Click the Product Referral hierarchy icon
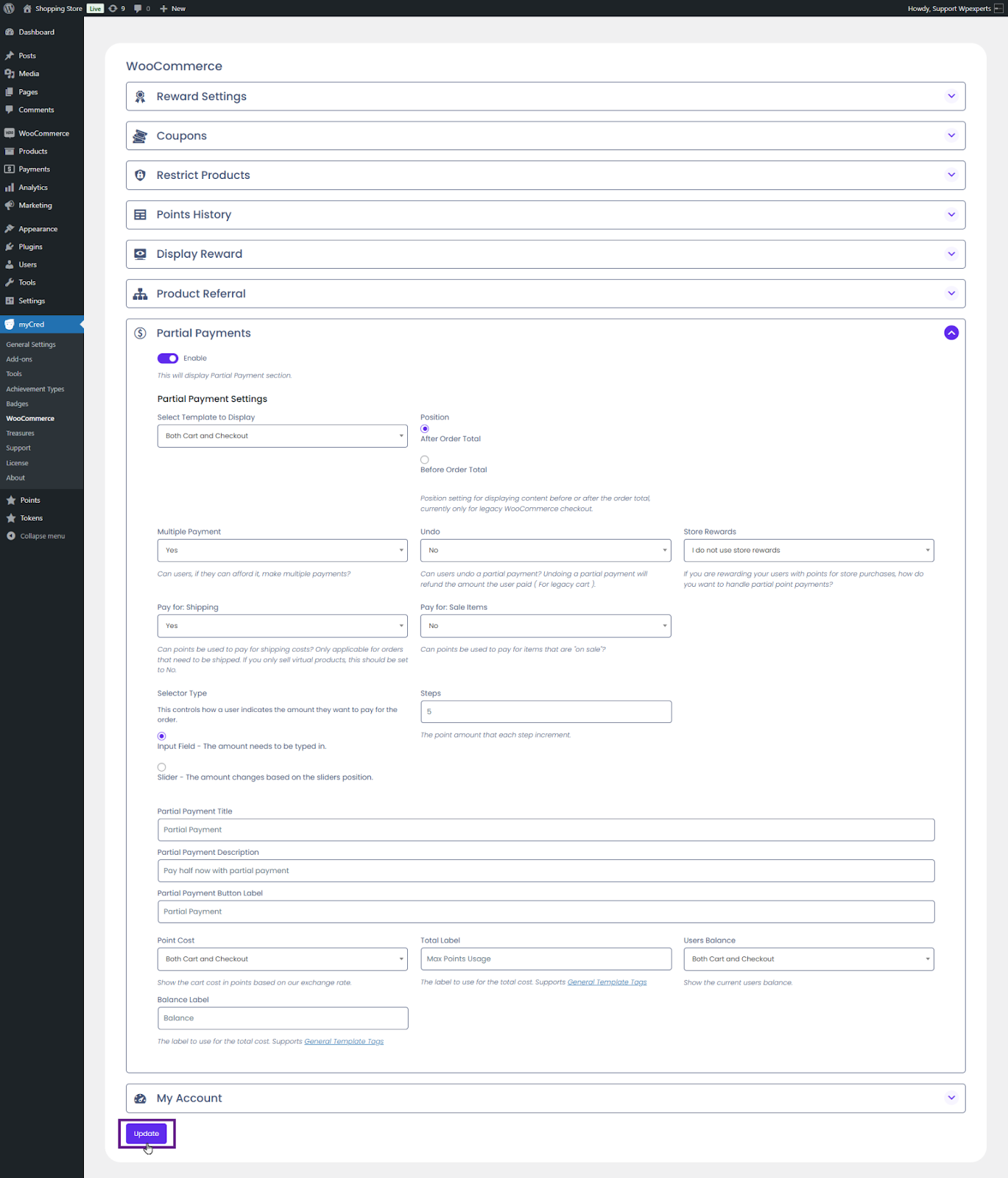The height and width of the screenshot is (1178, 1008). pos(140,294)
